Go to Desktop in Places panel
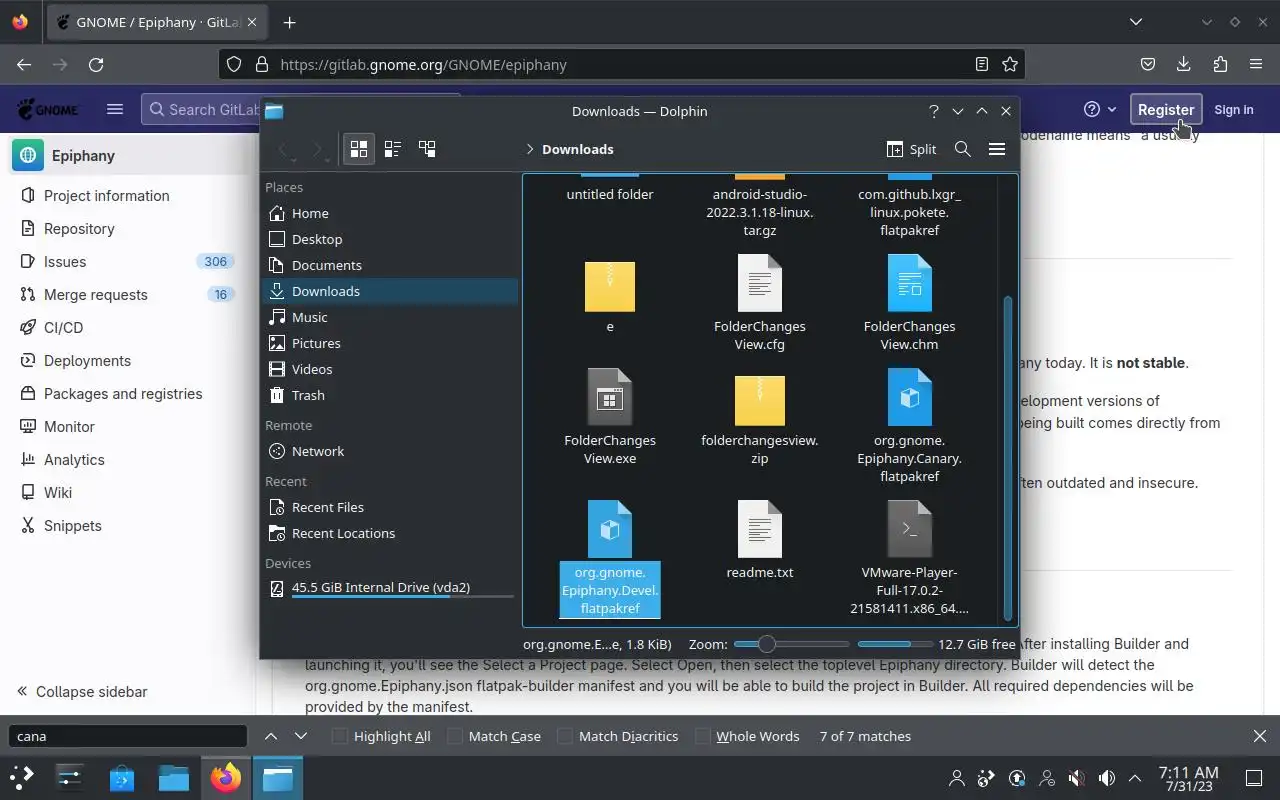 click(x=390, y=239)
